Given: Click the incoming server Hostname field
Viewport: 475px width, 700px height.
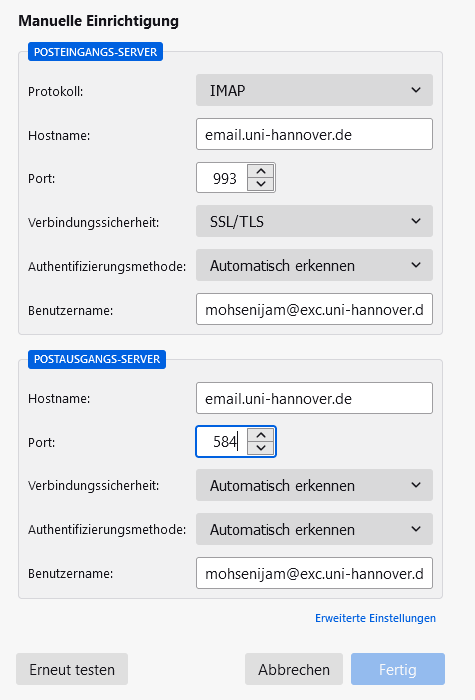Looking at the screenshot, I should 314,134.
